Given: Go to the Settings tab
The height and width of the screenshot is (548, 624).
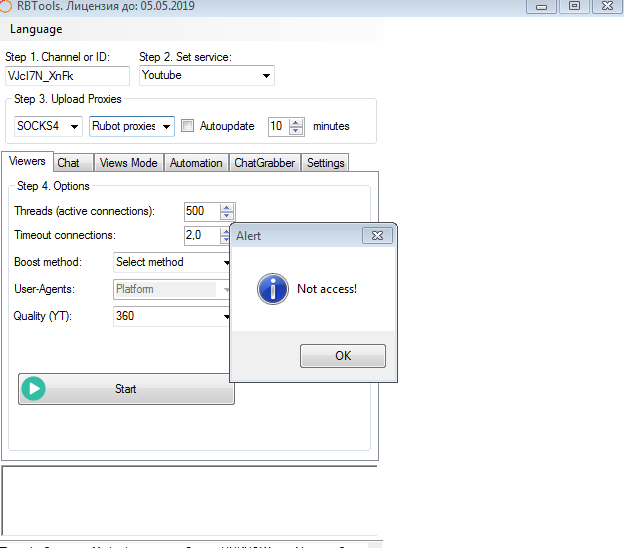Looking at the screenshot, I should (325, 163).
